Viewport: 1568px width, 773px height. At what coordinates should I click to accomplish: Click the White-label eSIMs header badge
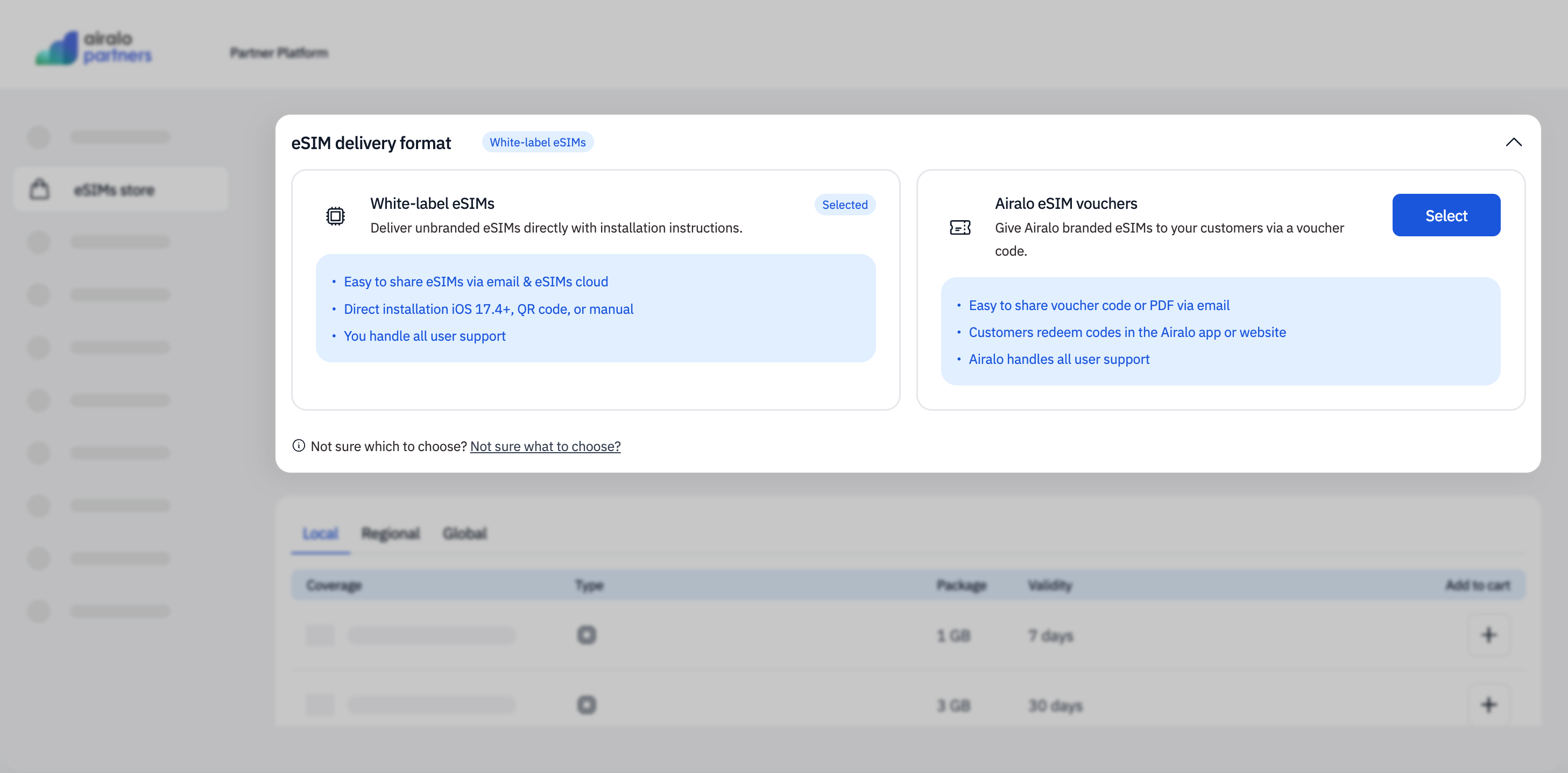pyautogui.click(x=538, y=143)
